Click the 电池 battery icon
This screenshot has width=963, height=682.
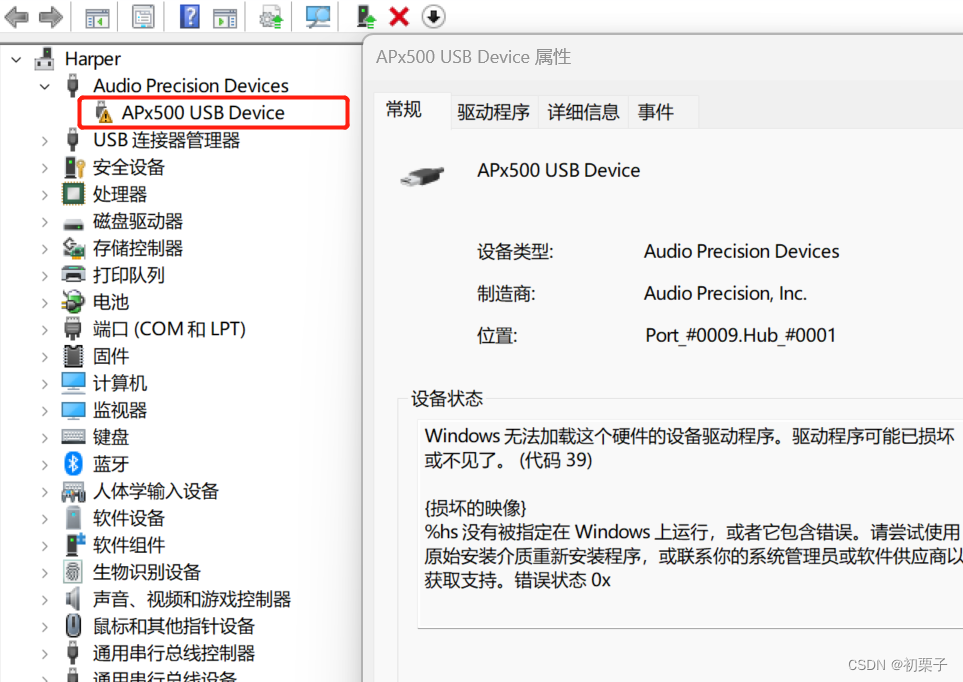[x=73, y=302]
